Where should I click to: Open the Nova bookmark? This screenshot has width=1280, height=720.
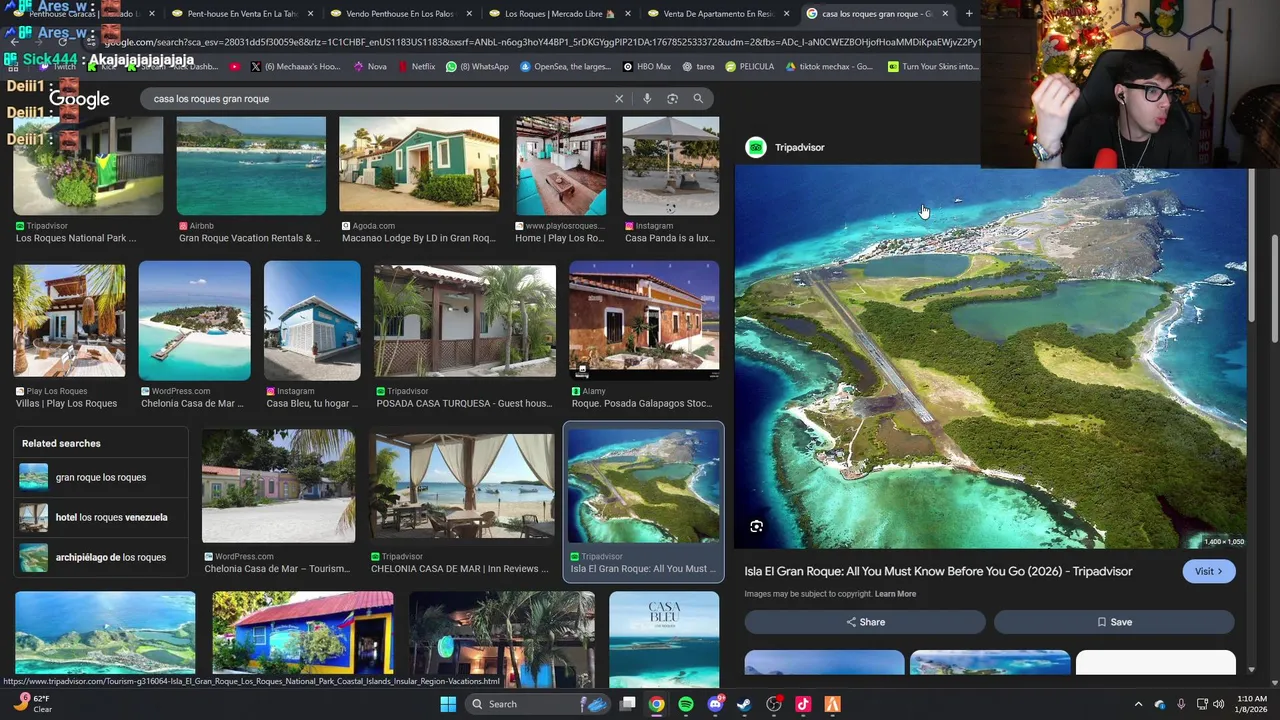click(x=370, y=67)
